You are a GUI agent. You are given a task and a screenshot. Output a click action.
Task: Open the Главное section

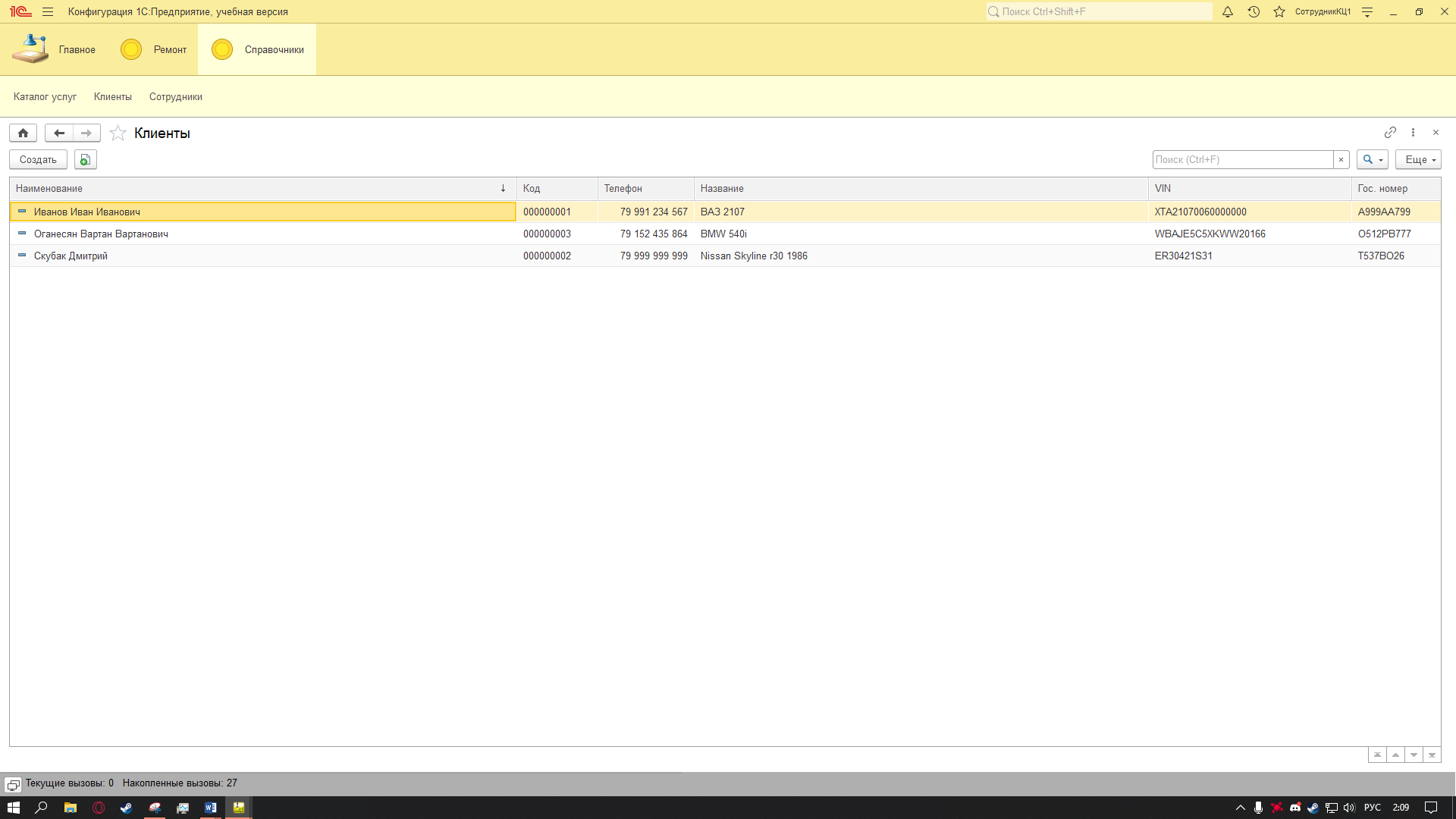tap(54, 49)
